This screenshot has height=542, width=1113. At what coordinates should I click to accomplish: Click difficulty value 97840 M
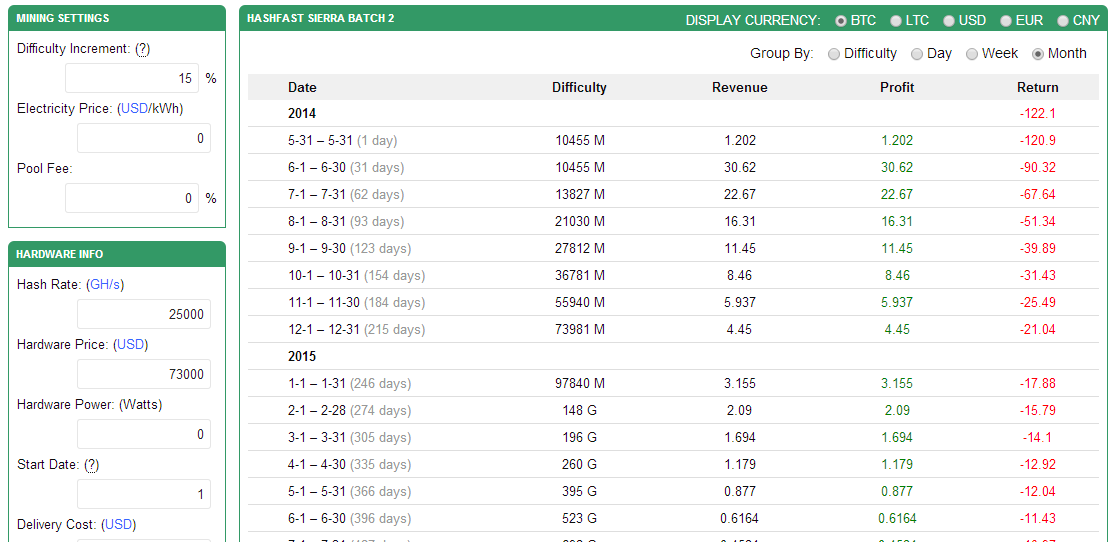pyautogui.click(x=580, y=383)
